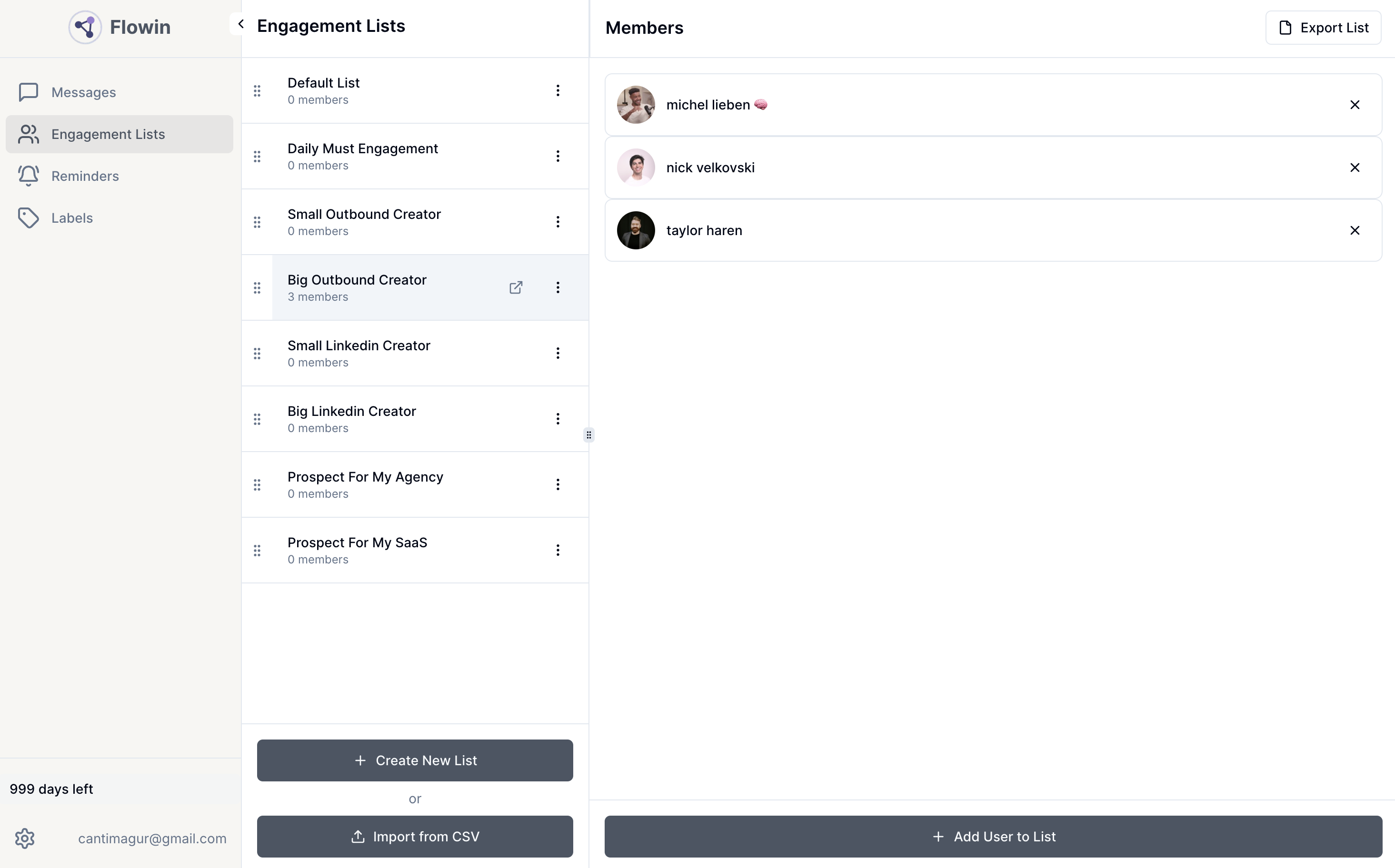Click the drag handle beside Prospect For My SaaS

tap(257, 550)
